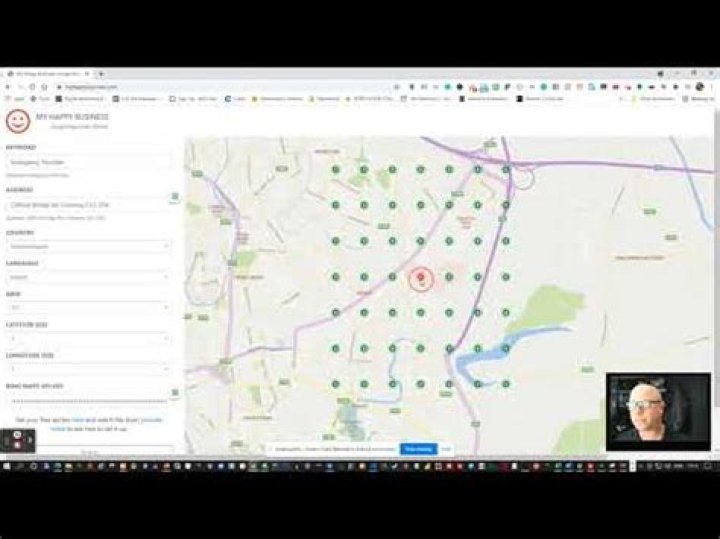This screenshot has width=720, height=539.
Task: Open the Windows Start menu
Action: click(6, 466)
